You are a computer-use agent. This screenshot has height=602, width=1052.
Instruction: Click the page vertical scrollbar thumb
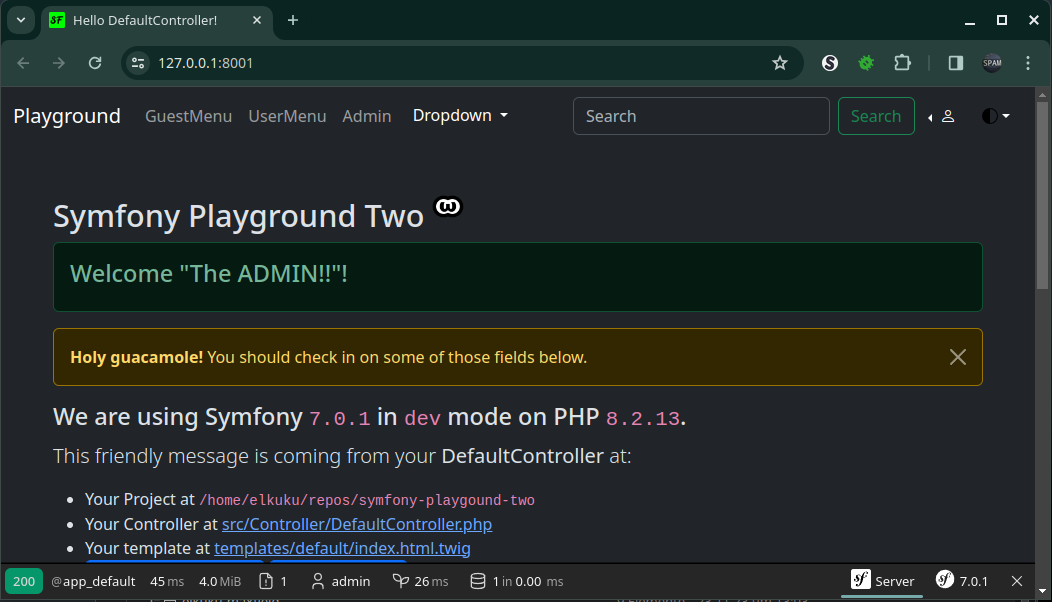[x=1042, y=195]
